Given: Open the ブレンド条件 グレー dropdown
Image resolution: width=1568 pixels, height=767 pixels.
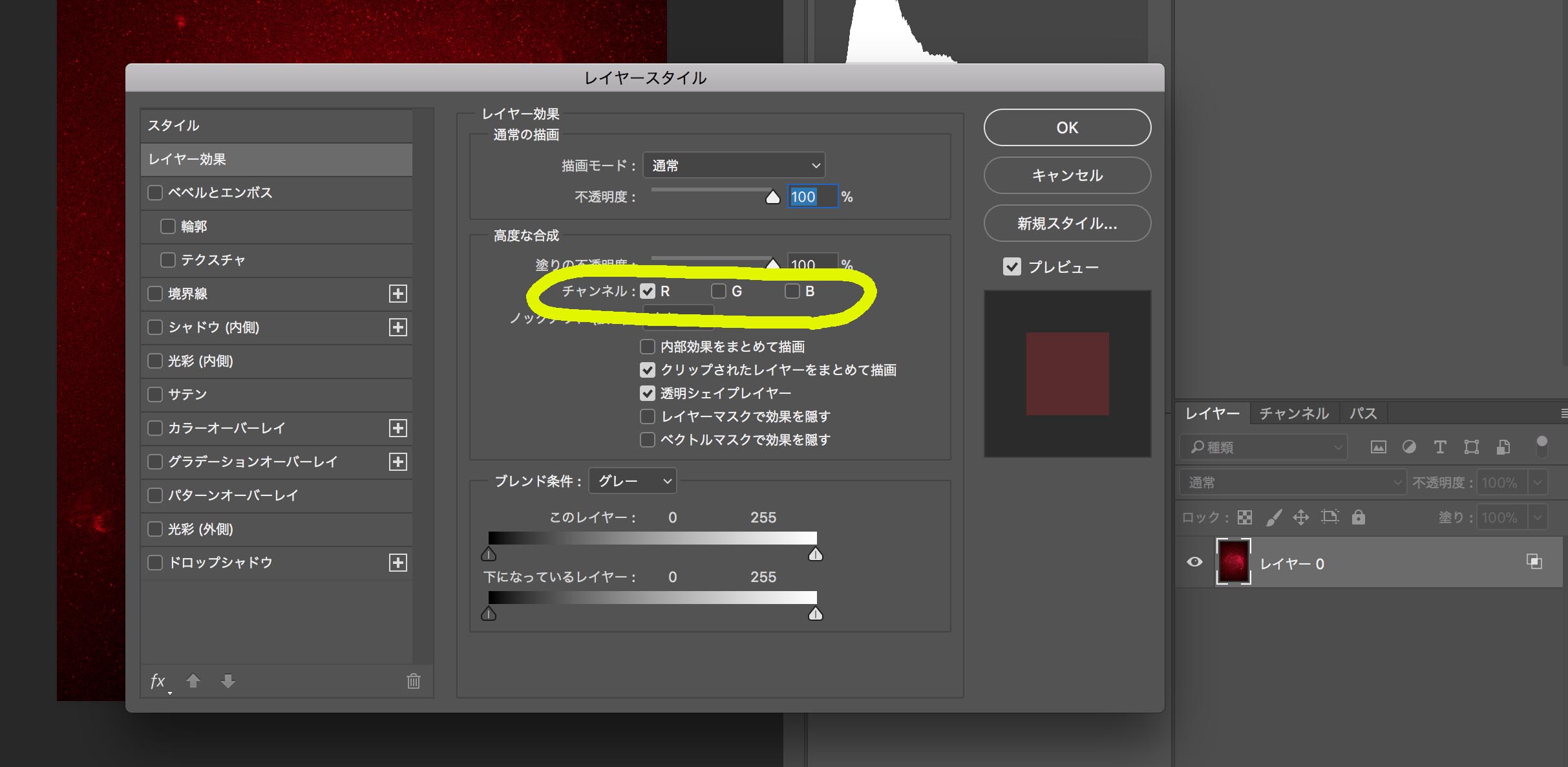Looking at the screenshot, I should (x=633, y=481).
